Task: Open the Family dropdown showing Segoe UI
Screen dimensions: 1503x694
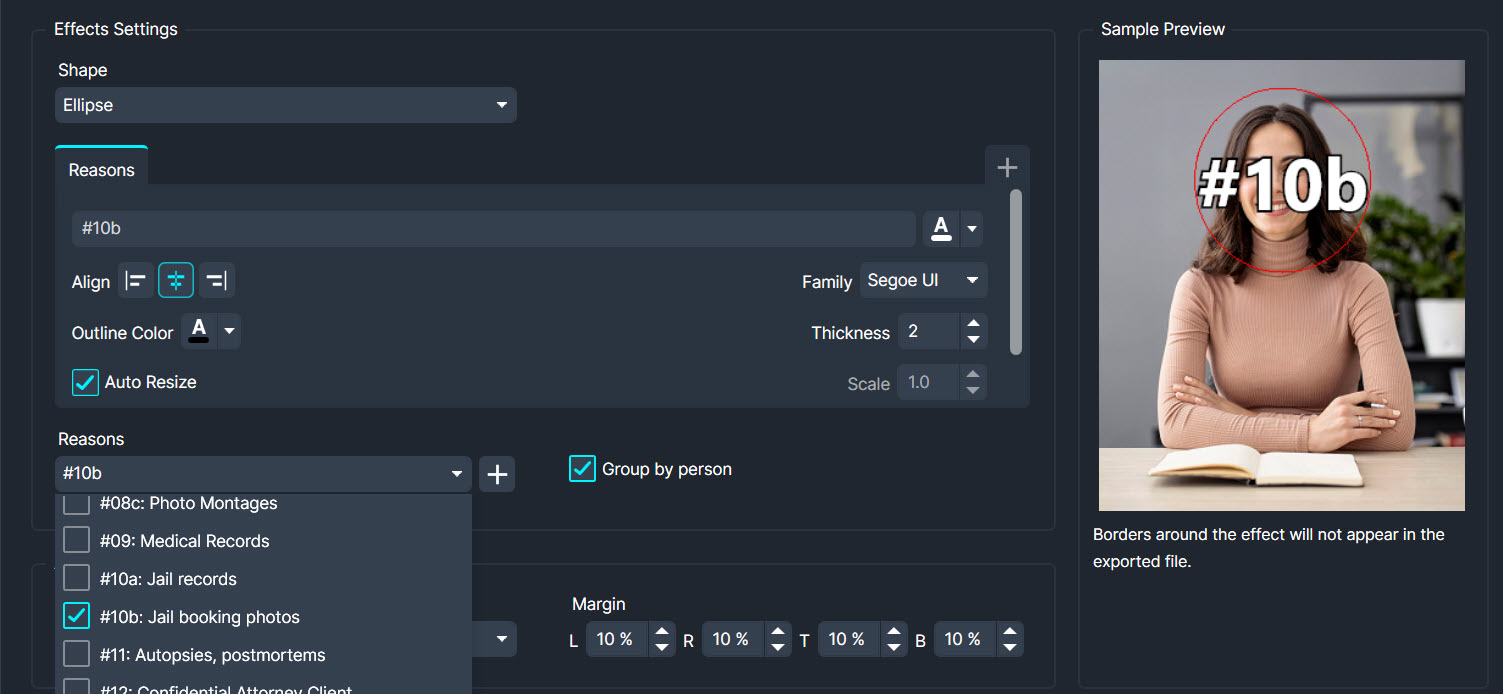Action: [x=922, y=280]
